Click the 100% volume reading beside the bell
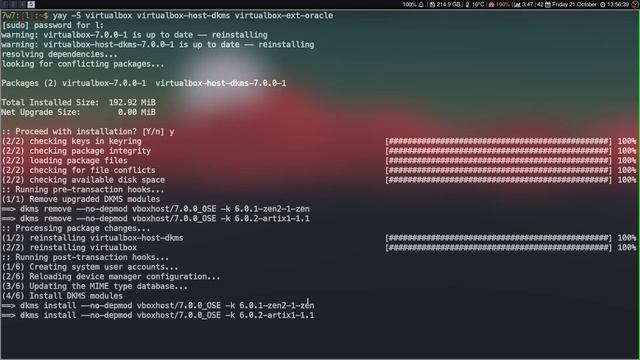Image resolution: width=640 pixels, height=360 pixels. click(409, 4)
